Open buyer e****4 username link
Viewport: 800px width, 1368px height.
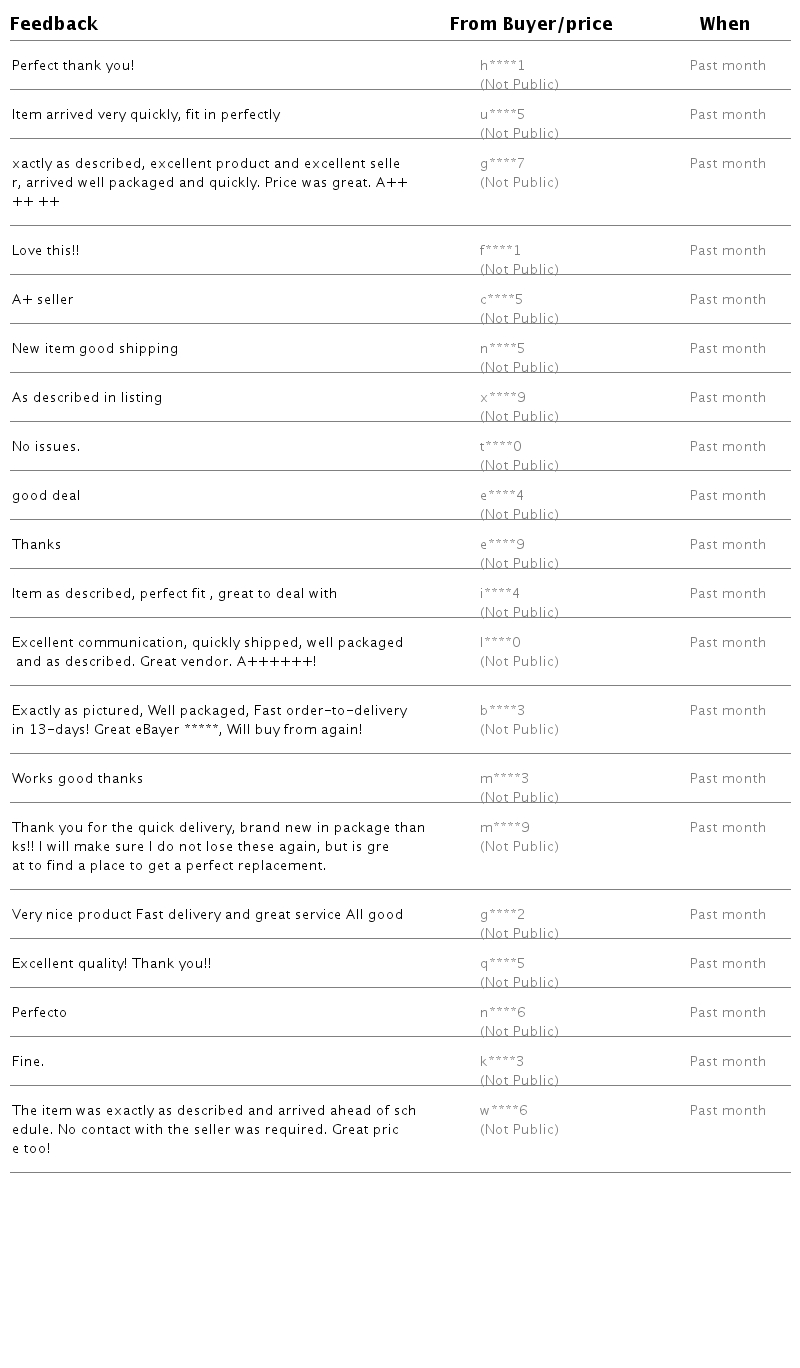(x=502, y=496)
